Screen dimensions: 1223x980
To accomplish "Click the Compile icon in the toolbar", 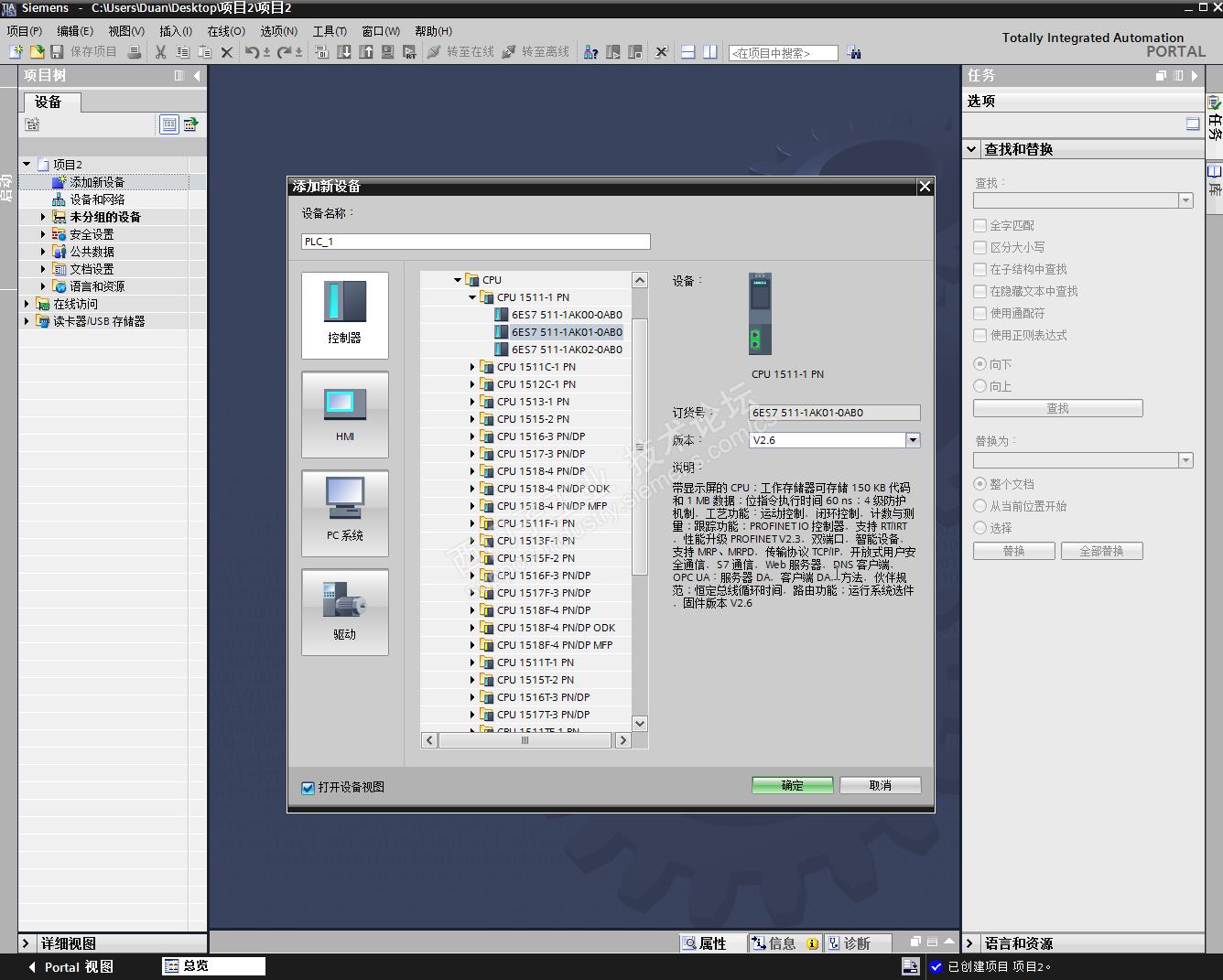I will [x=322, y=52].
